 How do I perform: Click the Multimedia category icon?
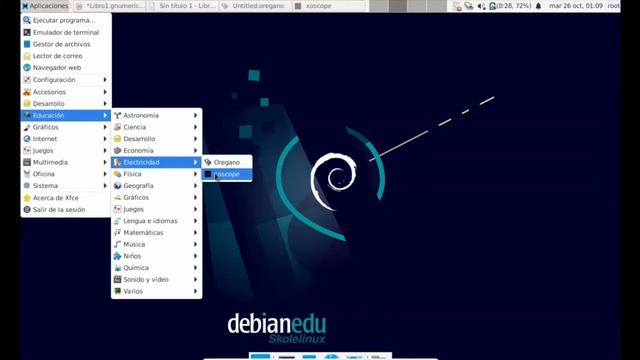27,162
